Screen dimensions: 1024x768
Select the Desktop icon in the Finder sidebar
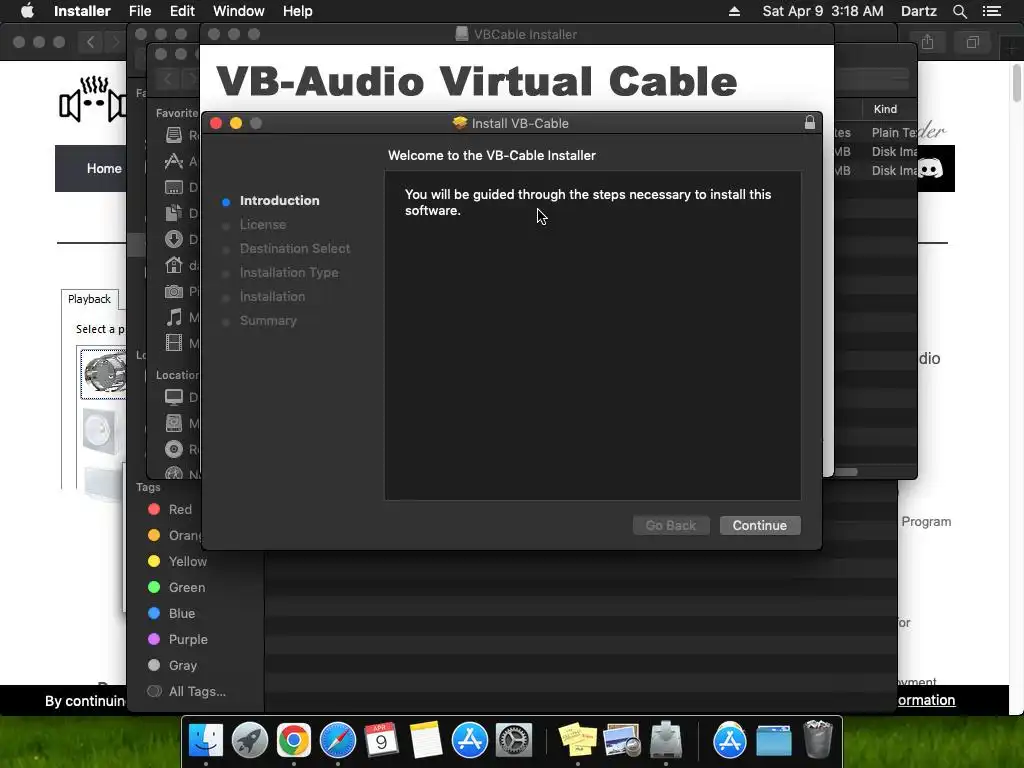(x=174, y=187)
